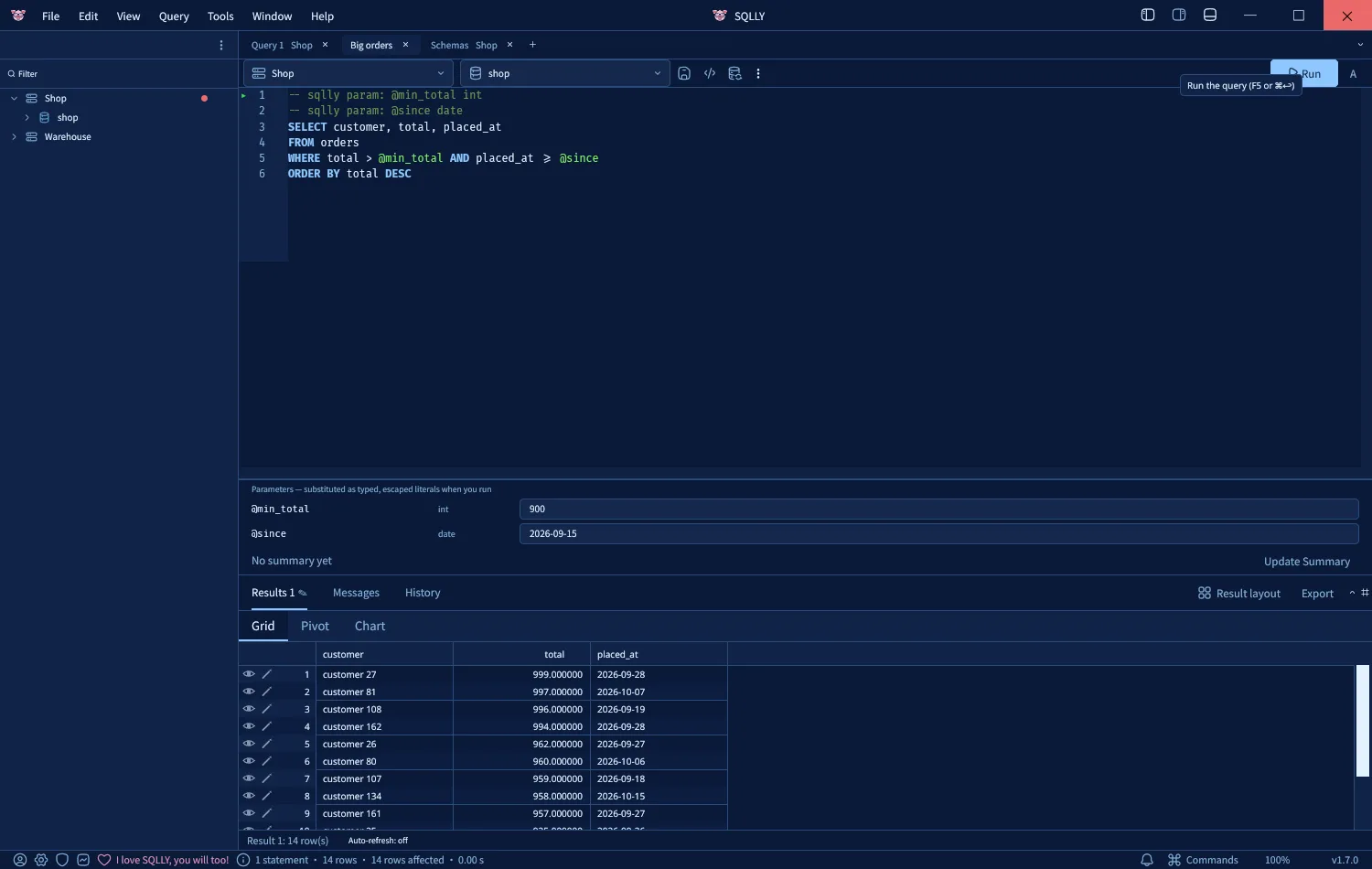
Task: Toggle Auto-refresh off setting
Action: click(x=378, y=841)
